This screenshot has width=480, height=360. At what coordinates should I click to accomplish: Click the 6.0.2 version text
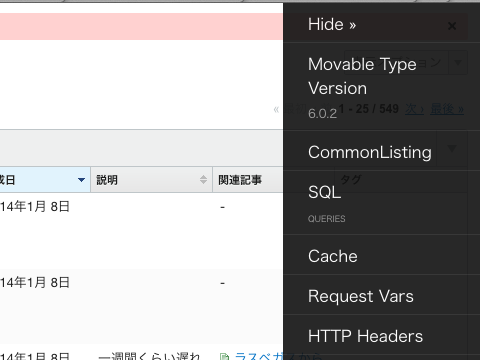tap(322, 114)
